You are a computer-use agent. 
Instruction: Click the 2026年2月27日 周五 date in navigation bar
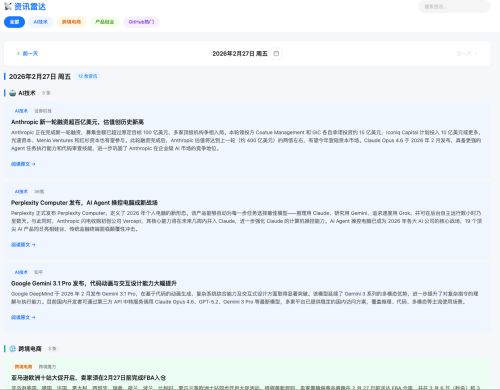(240, 54)
